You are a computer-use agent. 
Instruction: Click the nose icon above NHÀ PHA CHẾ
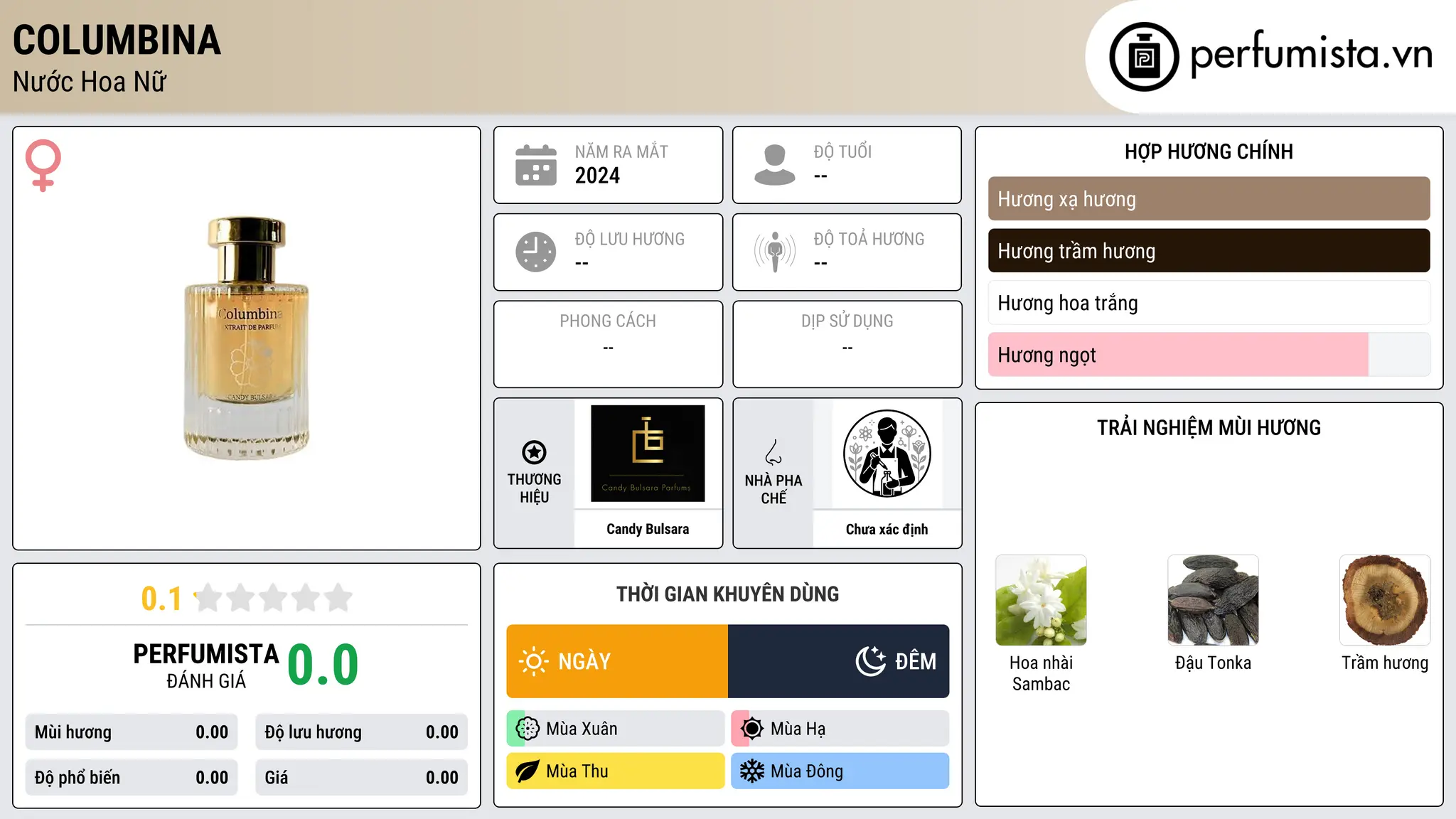pyautogui.click(x=773, y=452)
